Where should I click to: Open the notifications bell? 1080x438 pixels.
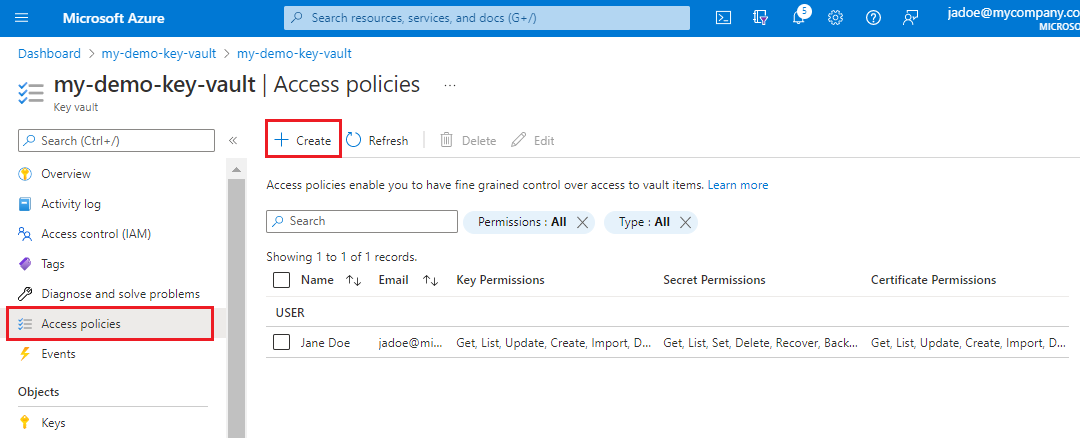tap(799, 18)
